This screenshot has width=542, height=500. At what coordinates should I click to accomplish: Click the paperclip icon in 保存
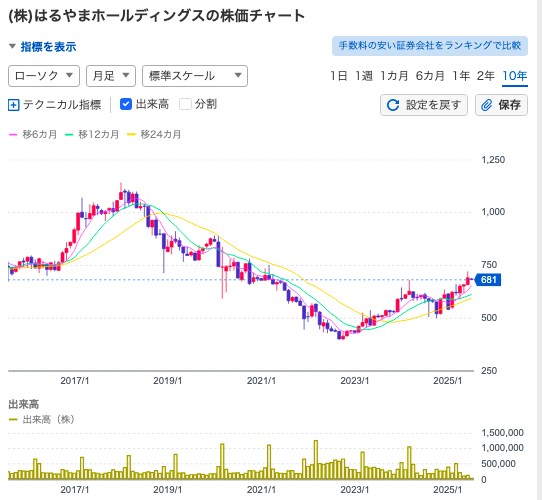(487, 105)
